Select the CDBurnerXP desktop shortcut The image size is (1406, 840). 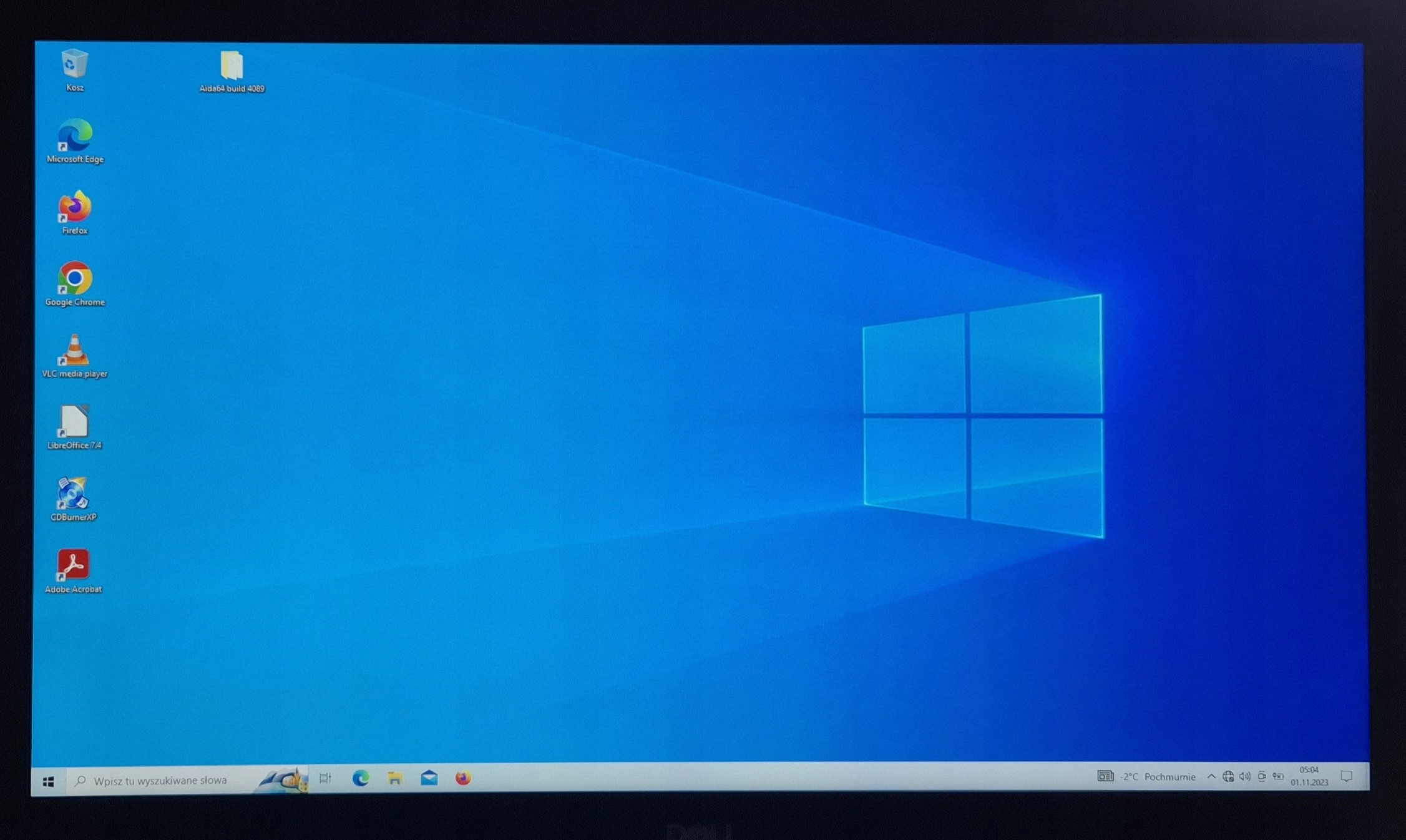click(x=74, y=500)
